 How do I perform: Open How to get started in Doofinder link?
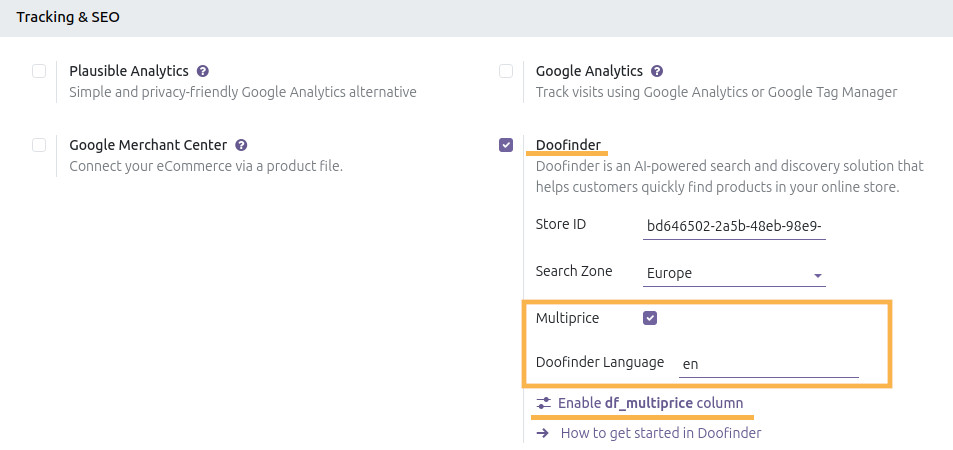coord(661,433)
